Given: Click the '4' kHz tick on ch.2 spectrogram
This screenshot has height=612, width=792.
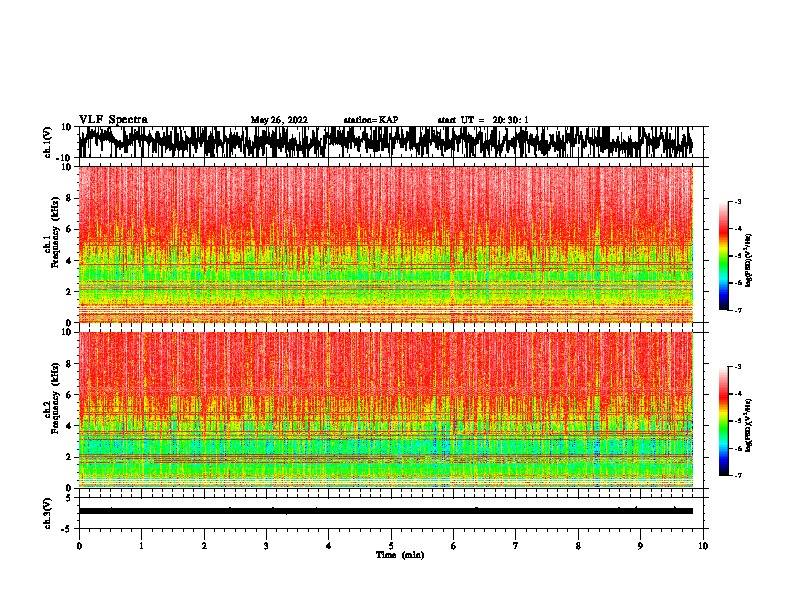Looking at the screenshot, I should pos(69,426).
